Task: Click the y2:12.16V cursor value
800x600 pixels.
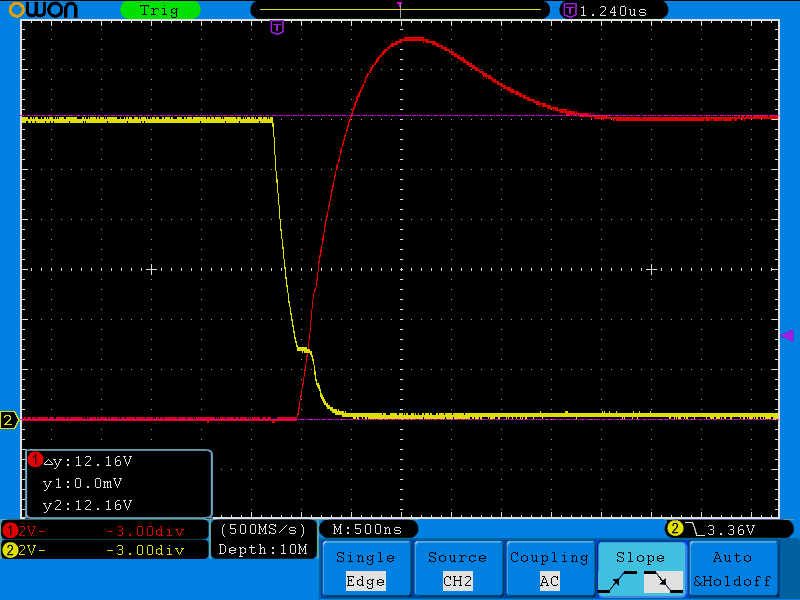Action: click(x=87, y=505)
